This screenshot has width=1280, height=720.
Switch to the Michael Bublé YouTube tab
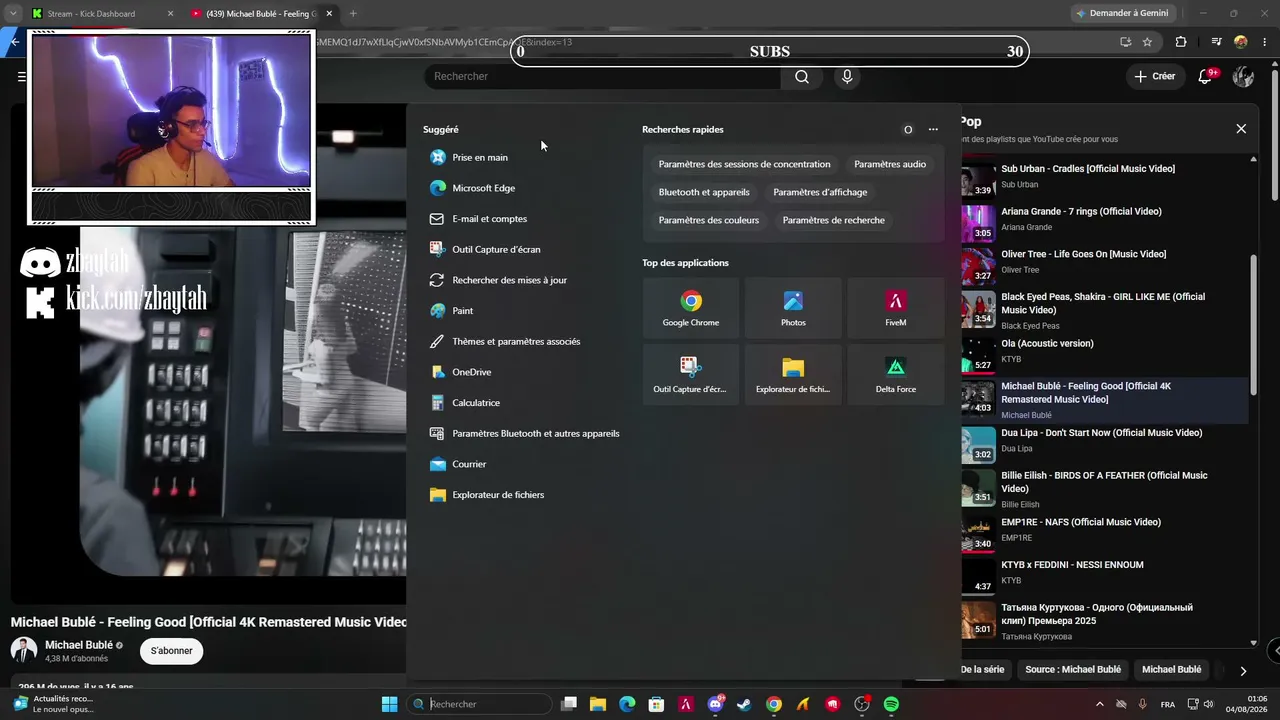point(262,14)
